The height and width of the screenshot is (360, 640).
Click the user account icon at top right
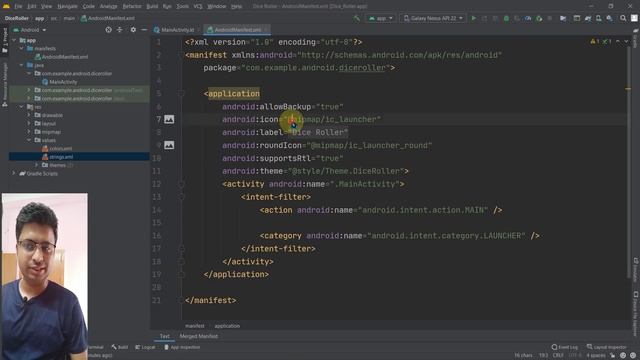[x=634, y=18]
